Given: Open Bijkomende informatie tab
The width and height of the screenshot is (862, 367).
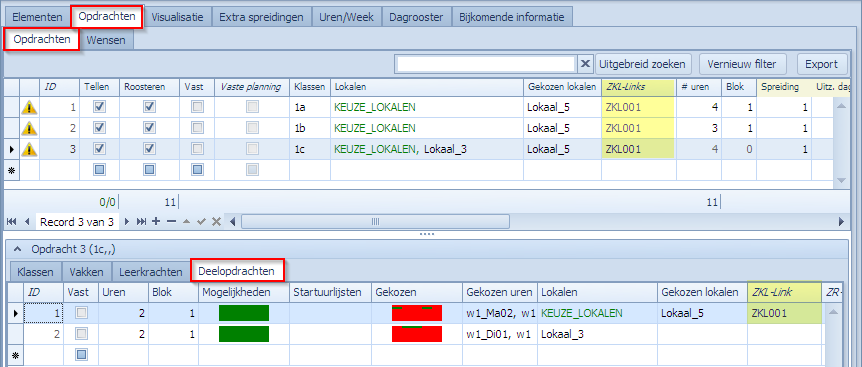Looking at the screenshot, I should (x=512, y=17).
